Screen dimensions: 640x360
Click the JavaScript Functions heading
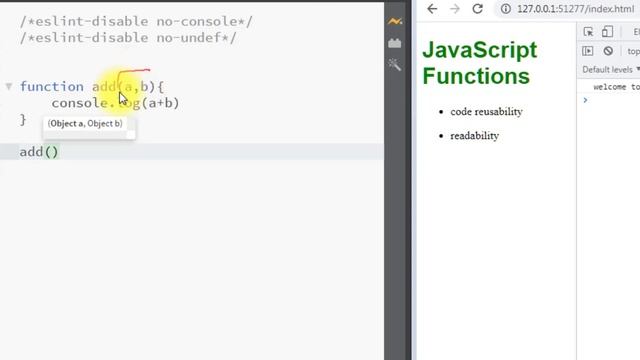tap(480, 63)
